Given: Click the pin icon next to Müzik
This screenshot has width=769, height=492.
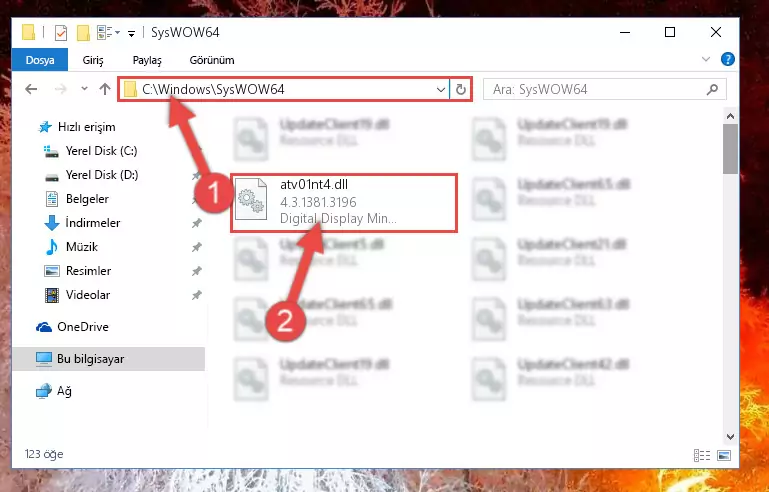Looking at the screenshot, I should pos(197,247).
